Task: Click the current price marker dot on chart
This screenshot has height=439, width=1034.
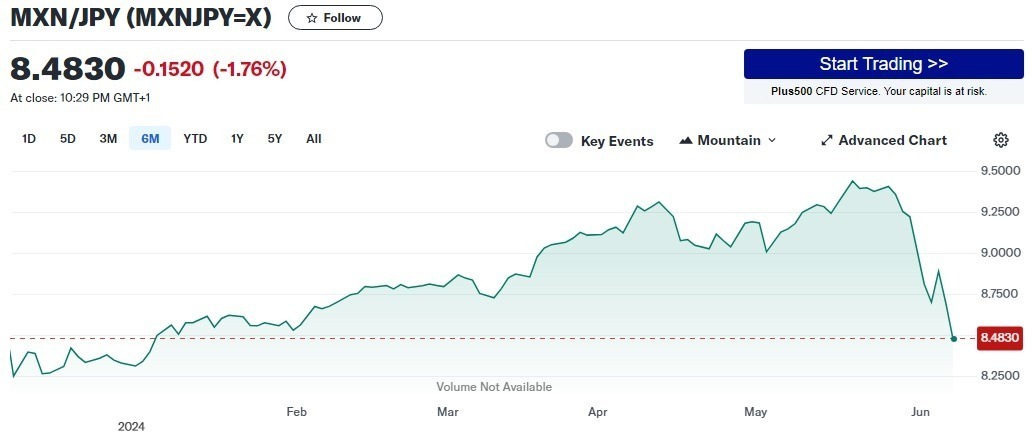Action: pyautogui.click(x=954, y=339)
